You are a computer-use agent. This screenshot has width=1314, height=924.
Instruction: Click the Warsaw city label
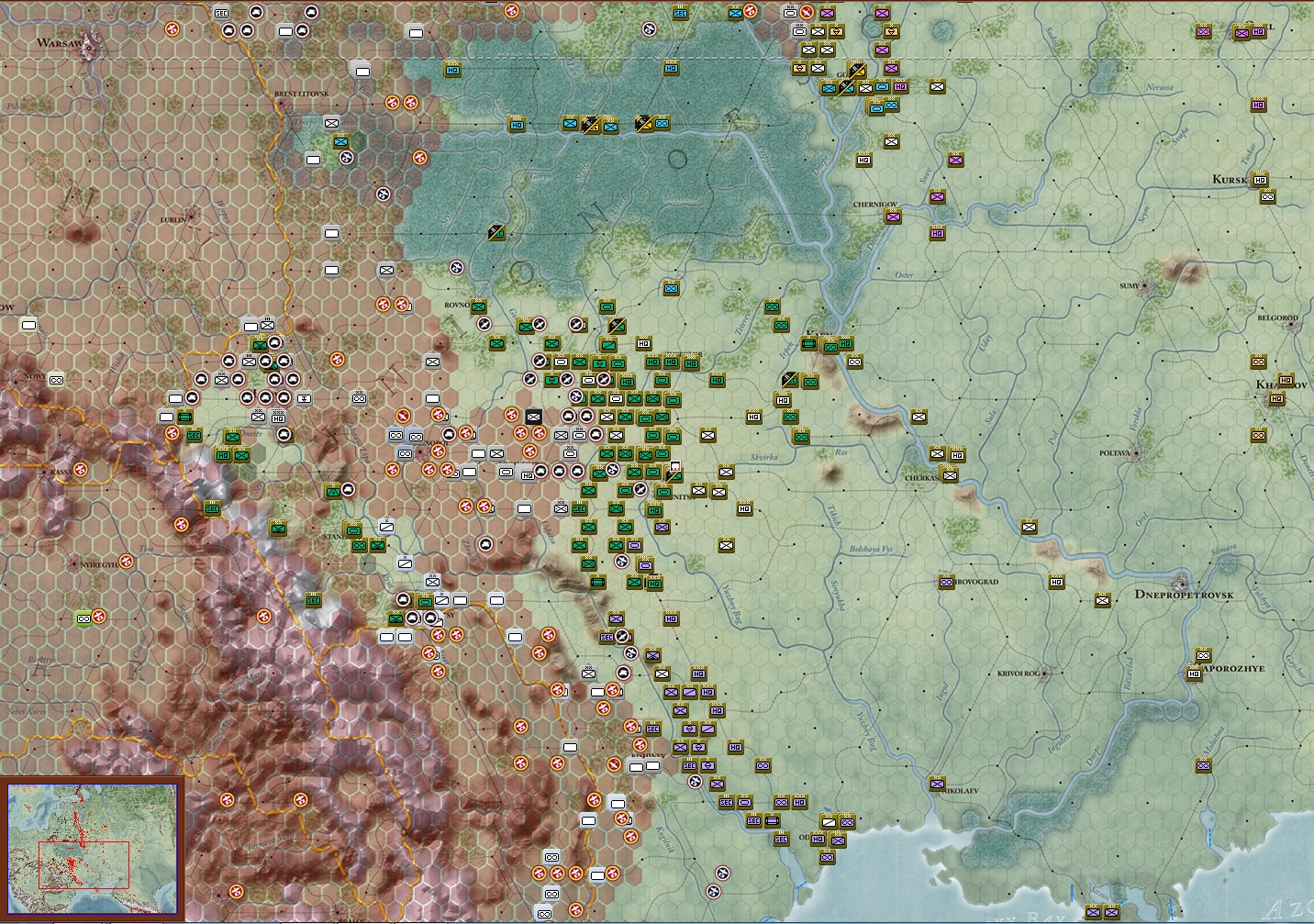(60, 43)
